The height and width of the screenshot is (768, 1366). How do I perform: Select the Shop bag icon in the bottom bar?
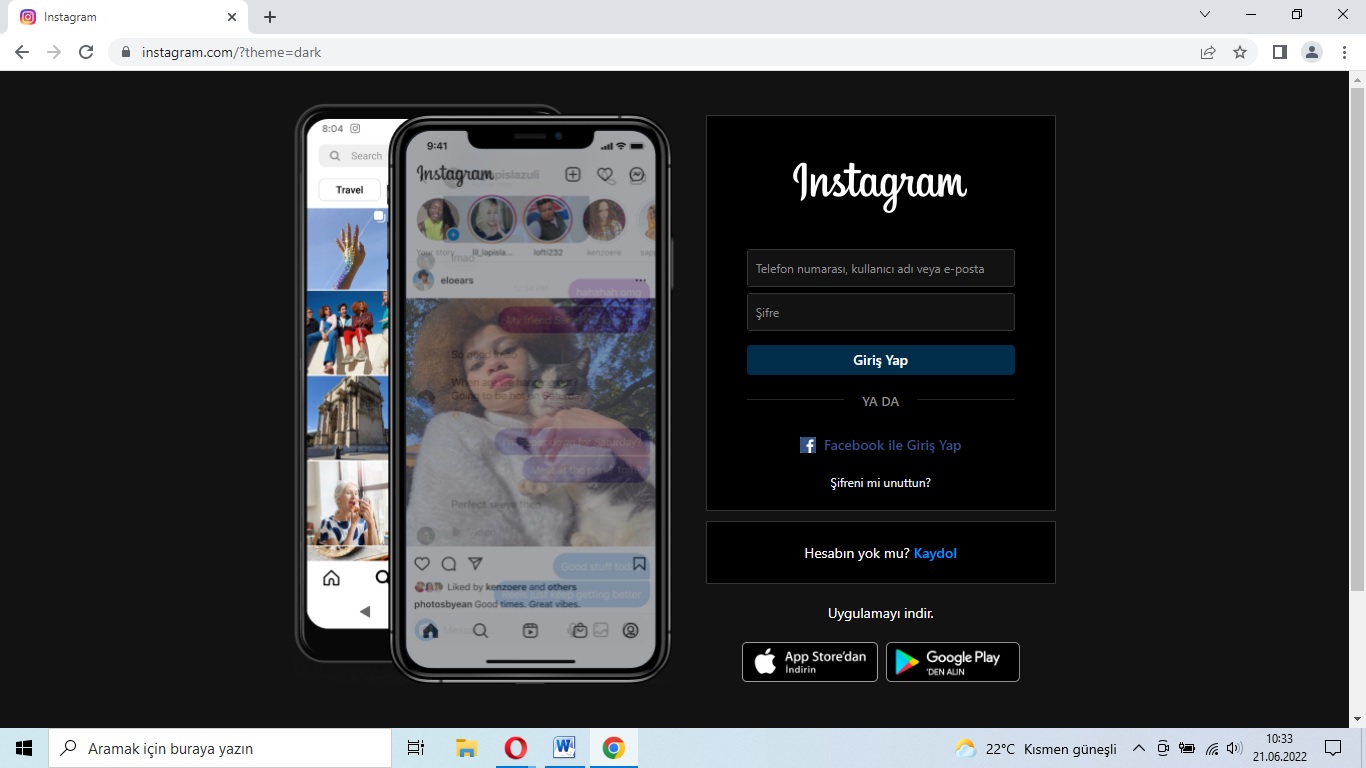(x=580, y=630)
